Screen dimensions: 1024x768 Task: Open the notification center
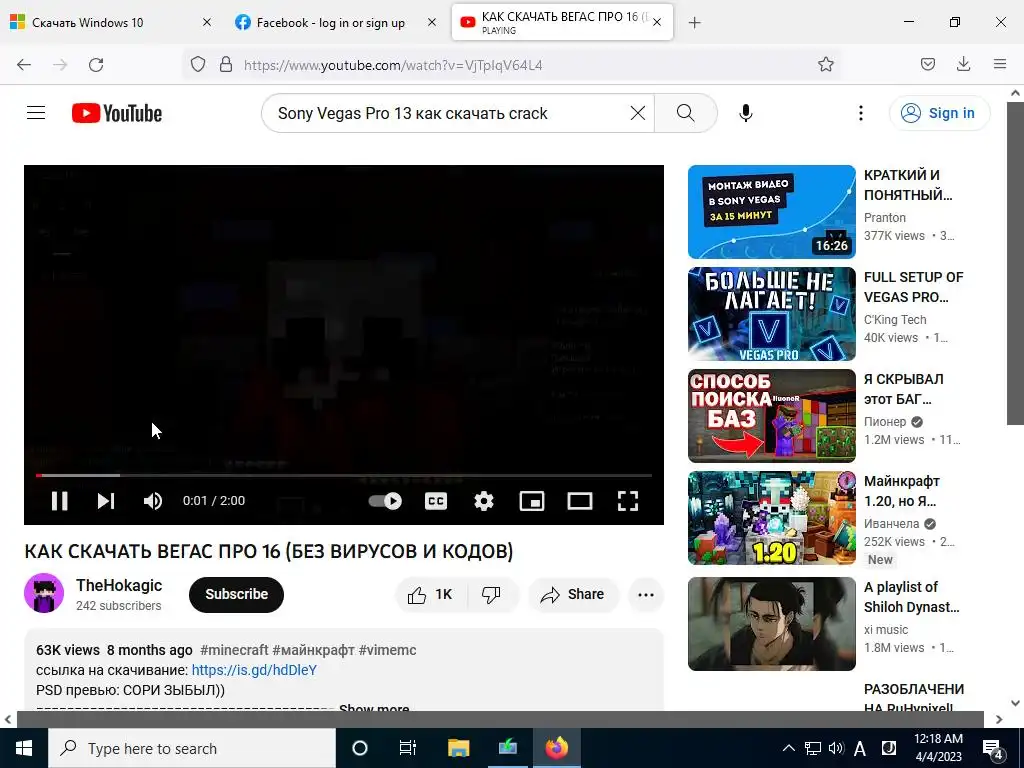point(993,748)
